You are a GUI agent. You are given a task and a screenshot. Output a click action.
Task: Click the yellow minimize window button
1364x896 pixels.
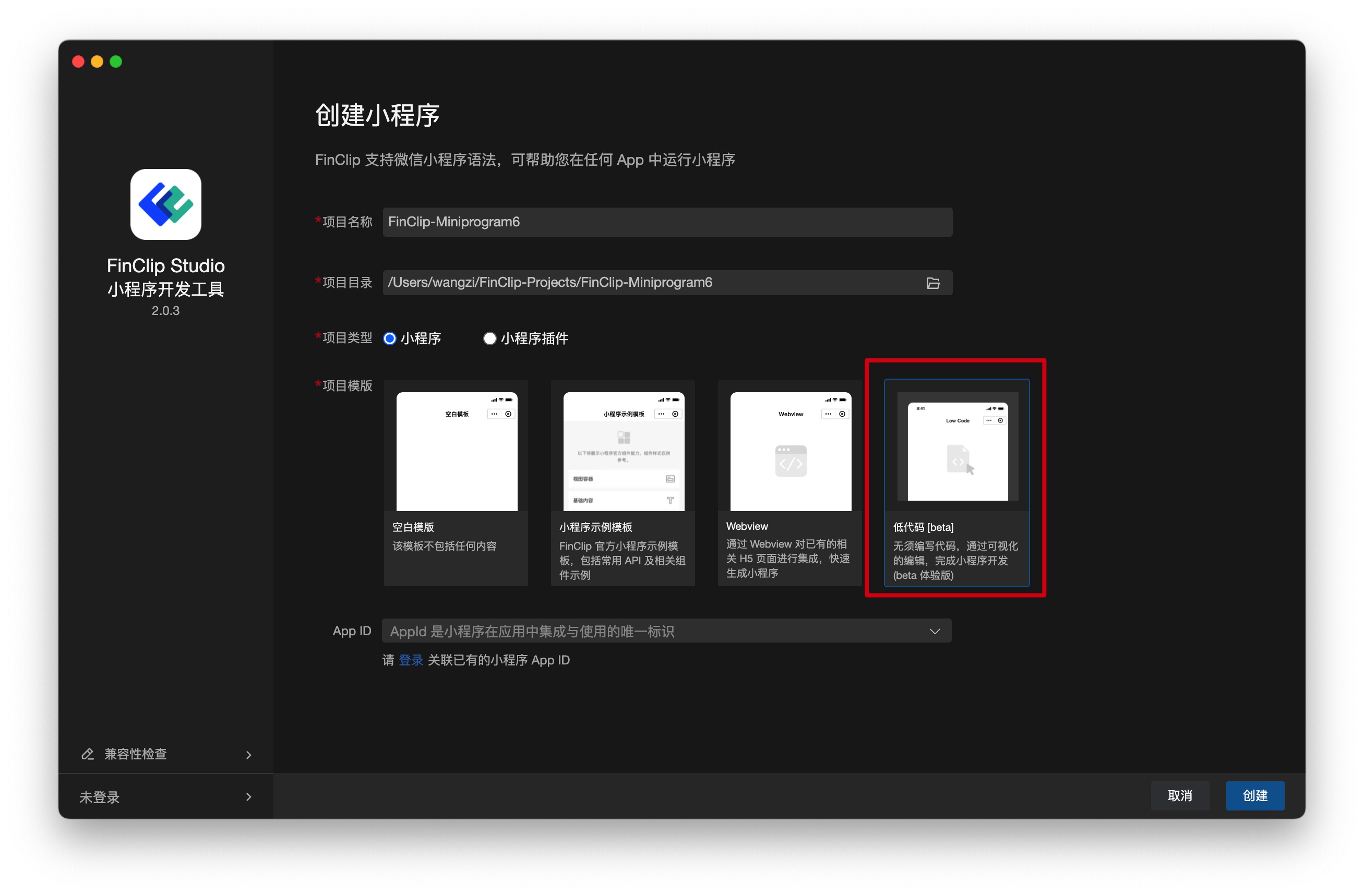click(x=97, y=62)
